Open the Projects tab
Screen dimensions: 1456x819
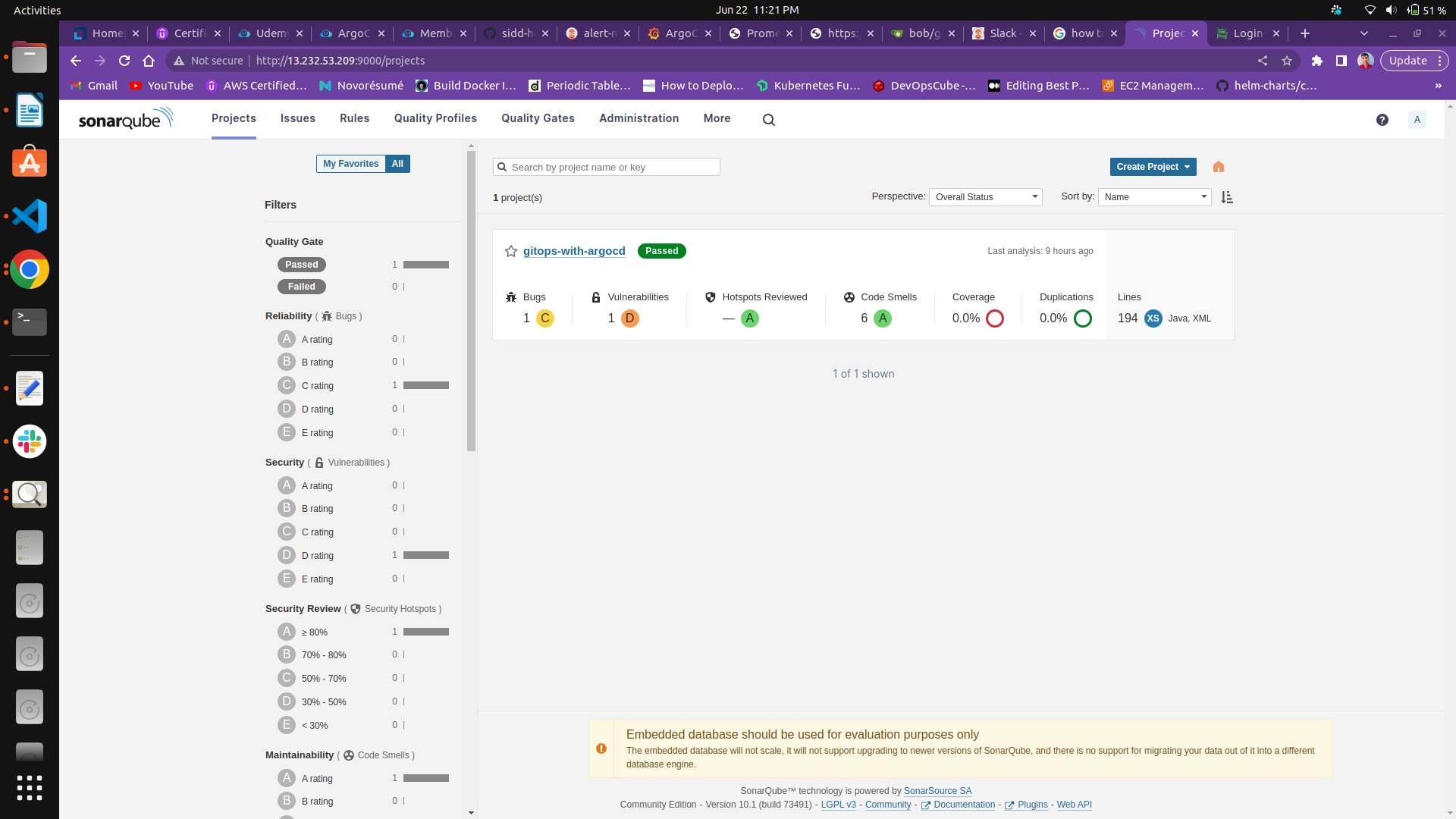pyautogui.click(x=234, y=118)
